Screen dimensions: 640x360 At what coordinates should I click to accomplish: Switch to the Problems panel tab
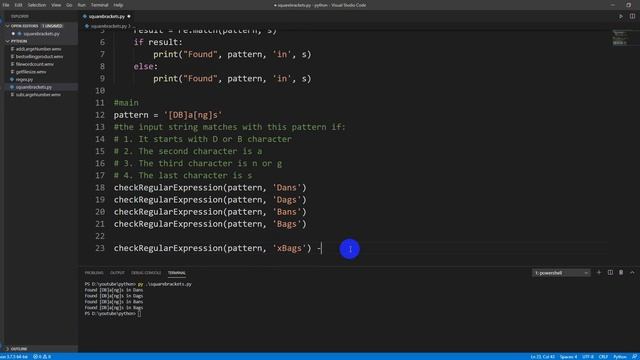click(x=94, y=273)
